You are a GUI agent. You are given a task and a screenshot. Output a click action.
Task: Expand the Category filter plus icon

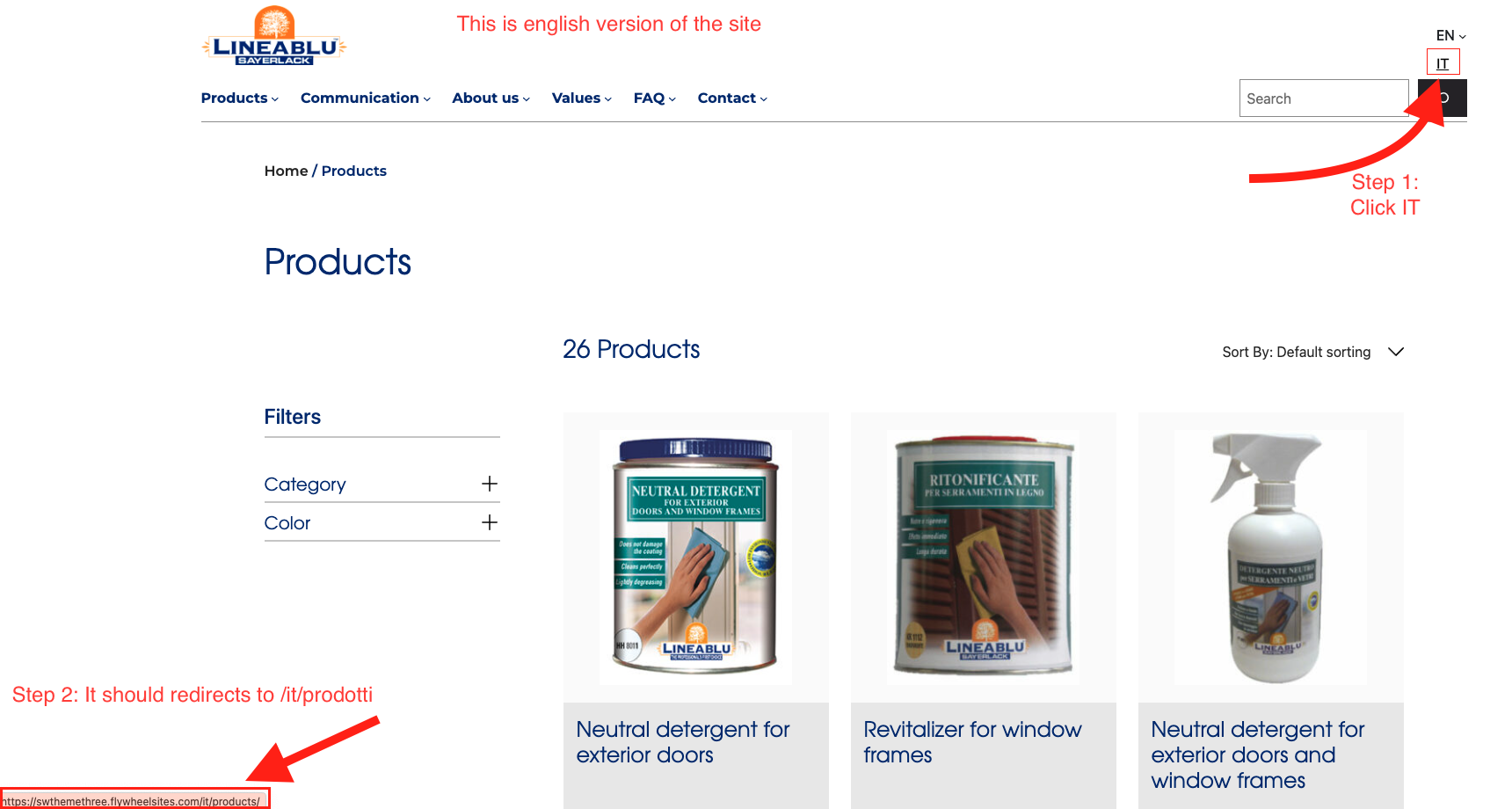coord(490,484)
